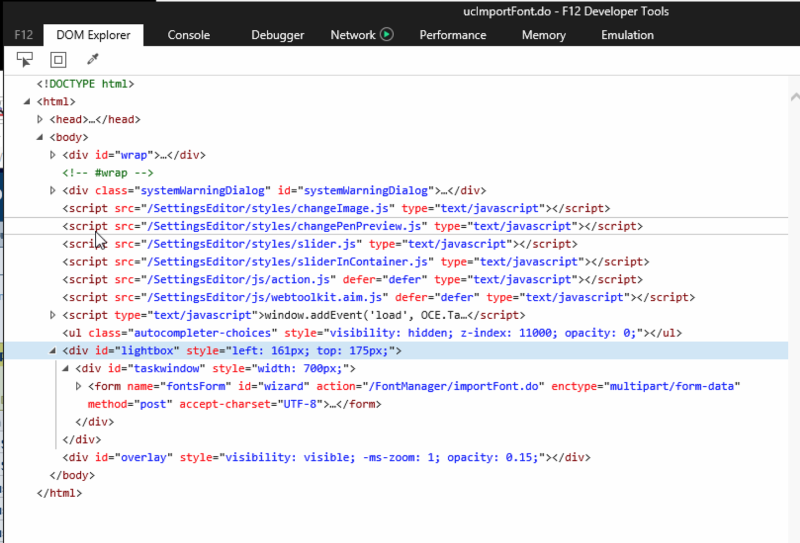Open the Debugger tab

coord(278,35)
